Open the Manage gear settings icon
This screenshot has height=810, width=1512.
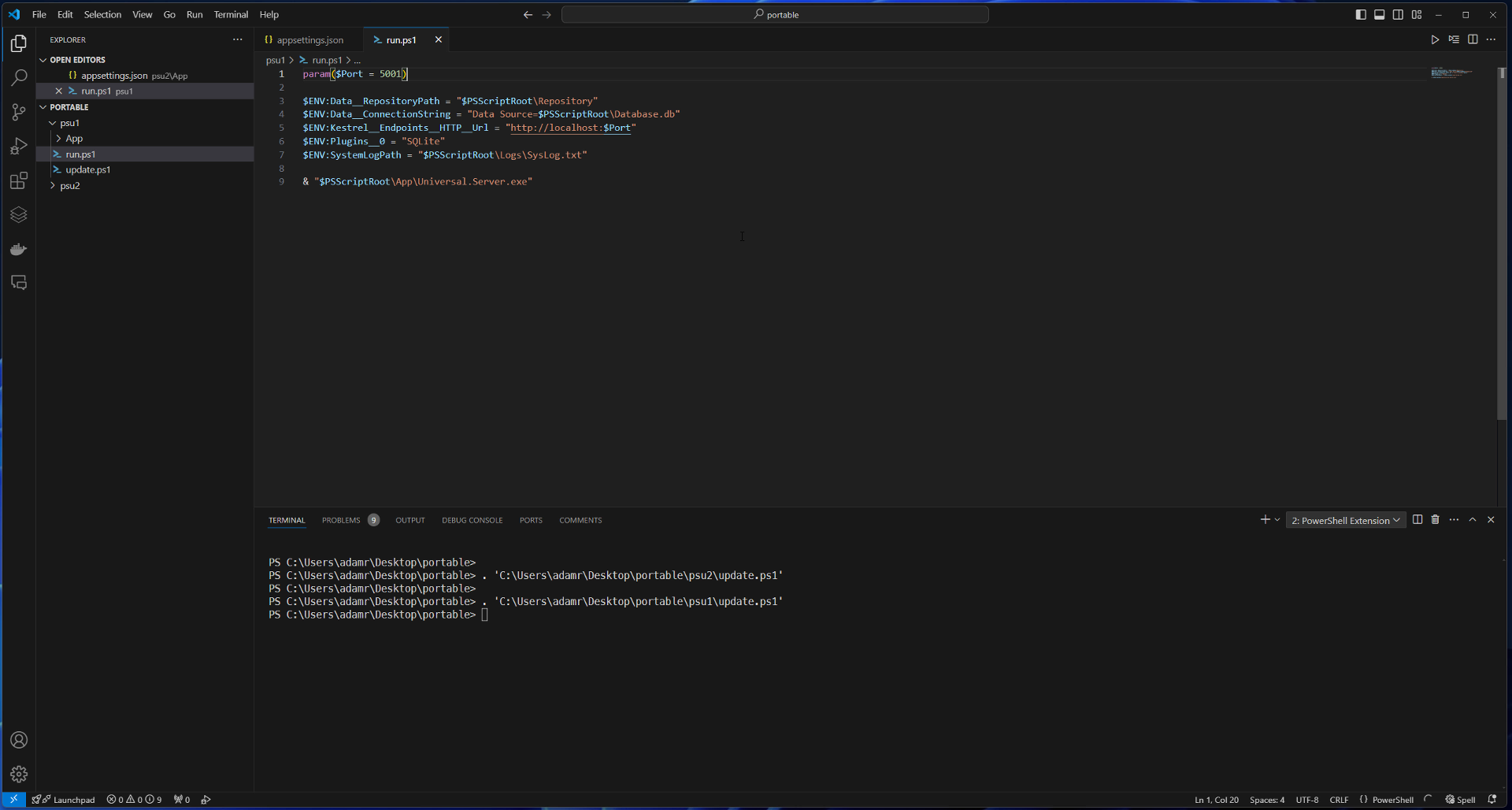(x=19, y=775)
